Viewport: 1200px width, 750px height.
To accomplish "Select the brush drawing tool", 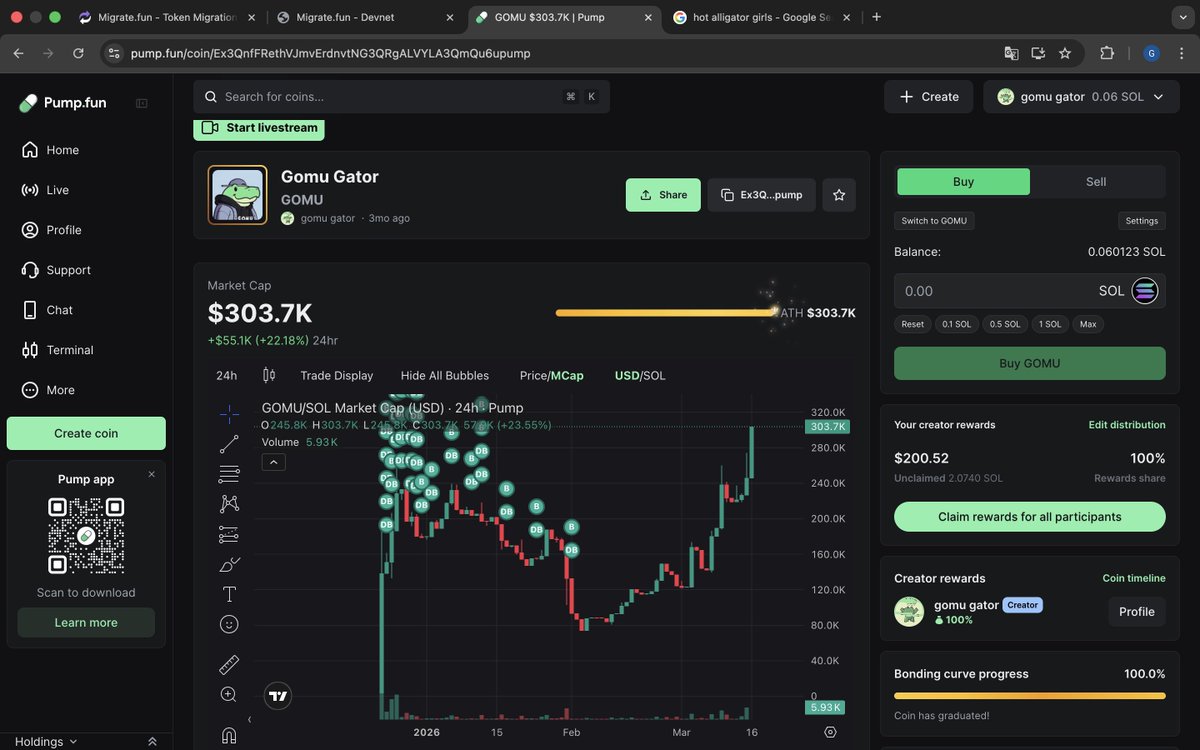I will (x=229, y=564).
